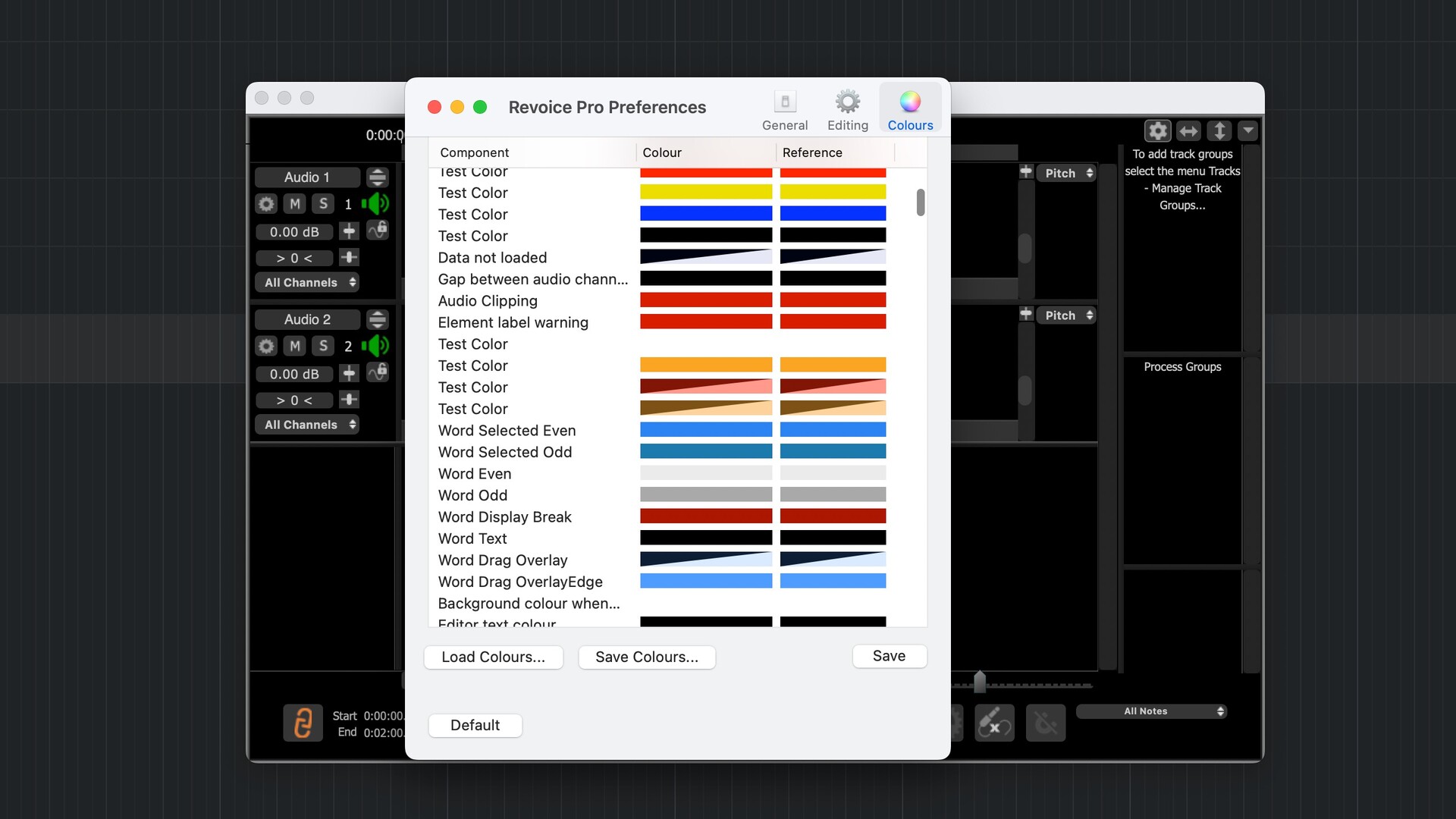Click Audio 1 green speaker icon
The image size is (1456, 819).
tap(375, 203)
